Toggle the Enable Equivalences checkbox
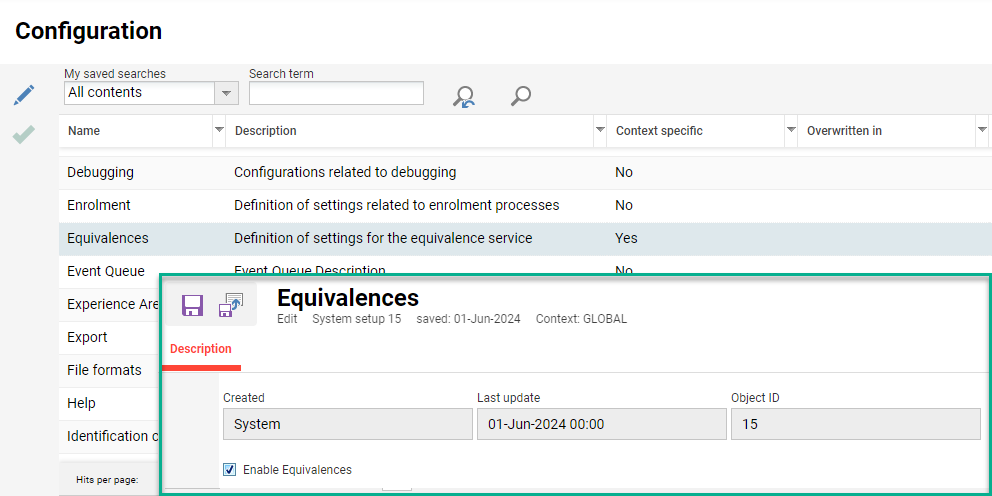Screen dimensions: 992x496 pos(230,469)
